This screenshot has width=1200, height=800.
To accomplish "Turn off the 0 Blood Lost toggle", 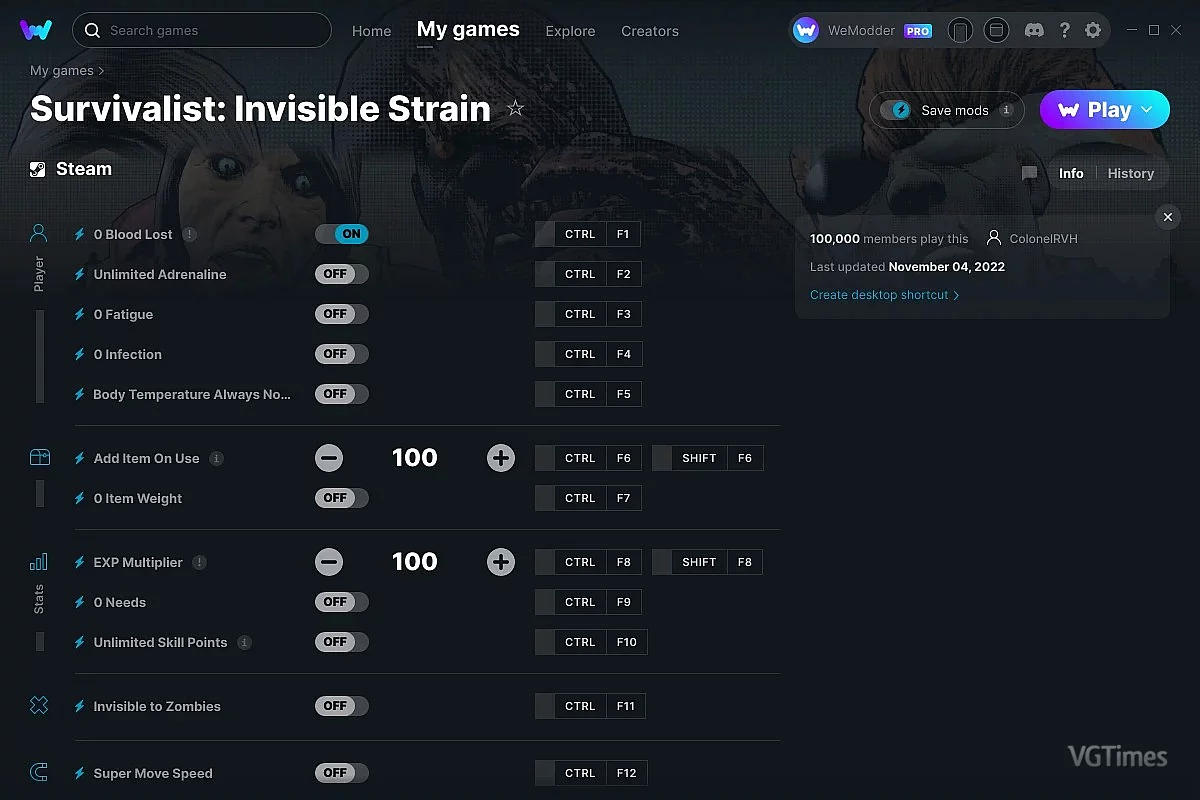I will coord(342,234).
